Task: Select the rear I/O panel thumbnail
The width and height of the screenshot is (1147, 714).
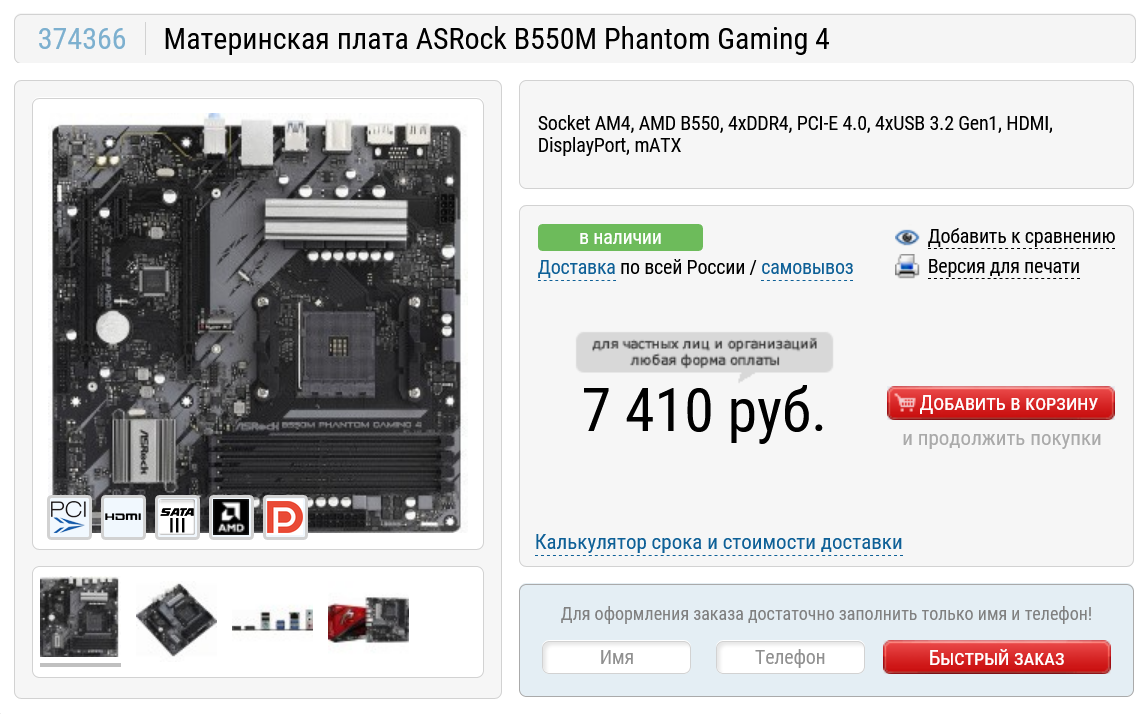Action: [272, 620]
